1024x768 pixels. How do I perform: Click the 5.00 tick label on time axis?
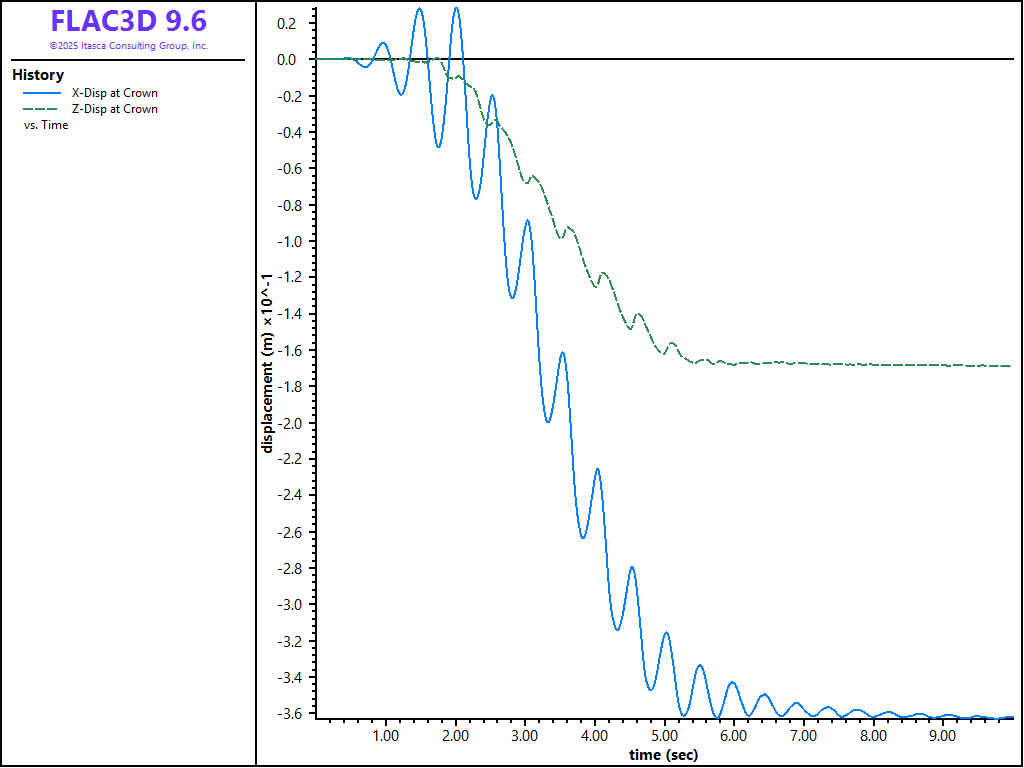click(664, 736)
